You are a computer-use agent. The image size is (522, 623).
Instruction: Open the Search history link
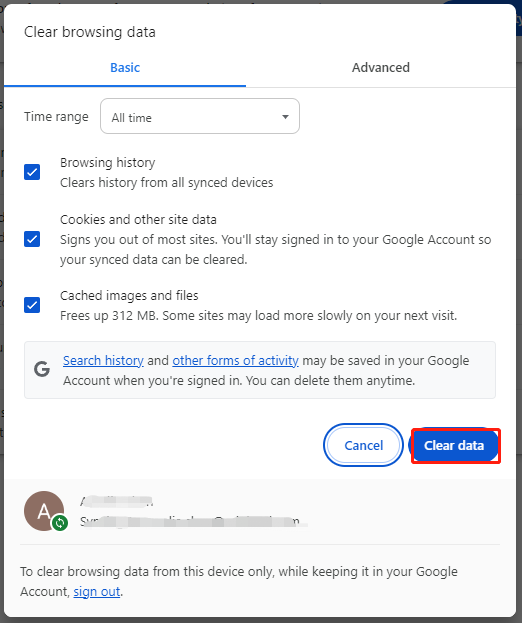click(x=103, y=360)
